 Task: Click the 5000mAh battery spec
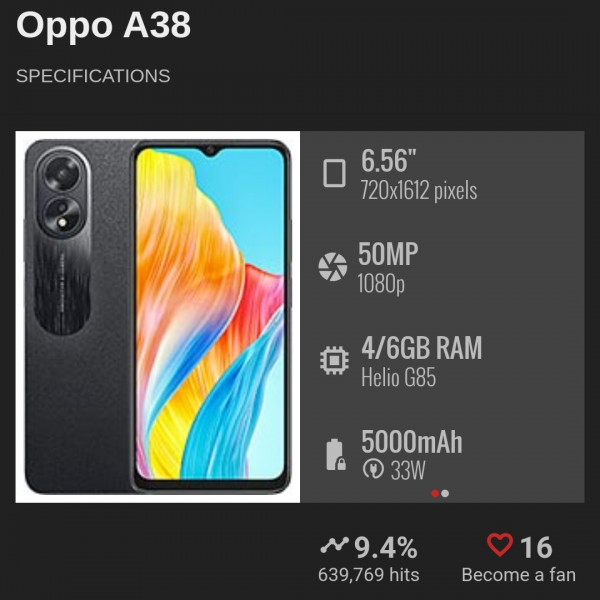coord(411,442)
